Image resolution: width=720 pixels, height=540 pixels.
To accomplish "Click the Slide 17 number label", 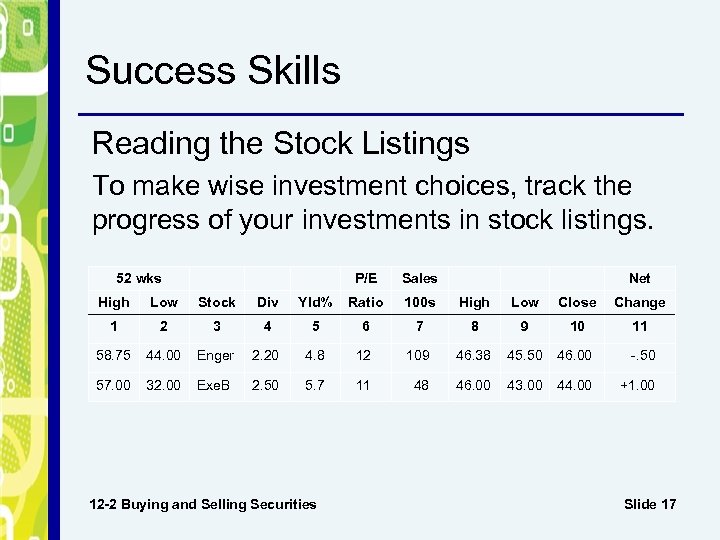I will click(649, 504).
